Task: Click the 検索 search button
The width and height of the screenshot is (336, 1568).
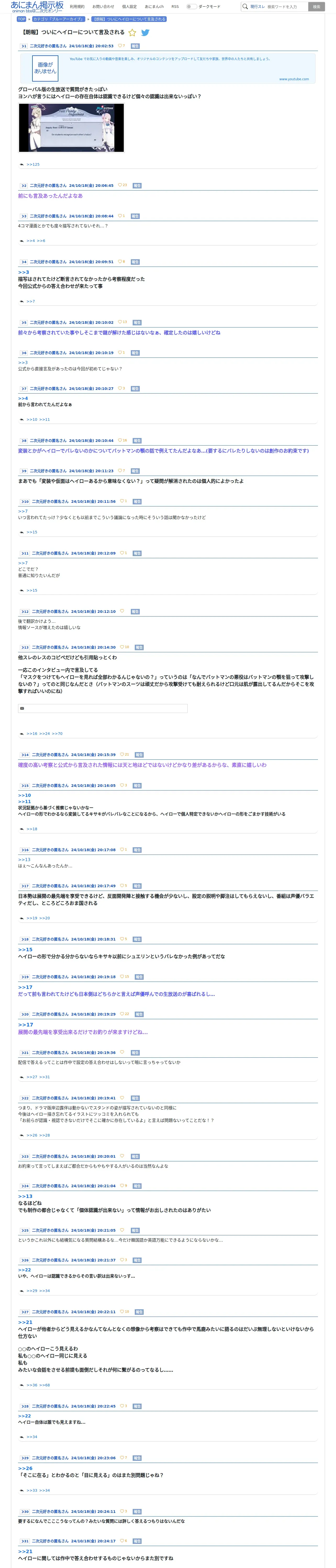Action: (316, 7)
